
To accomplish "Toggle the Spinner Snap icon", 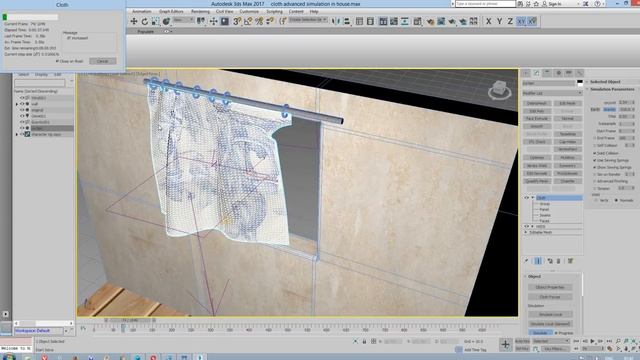I will point(270,21).
